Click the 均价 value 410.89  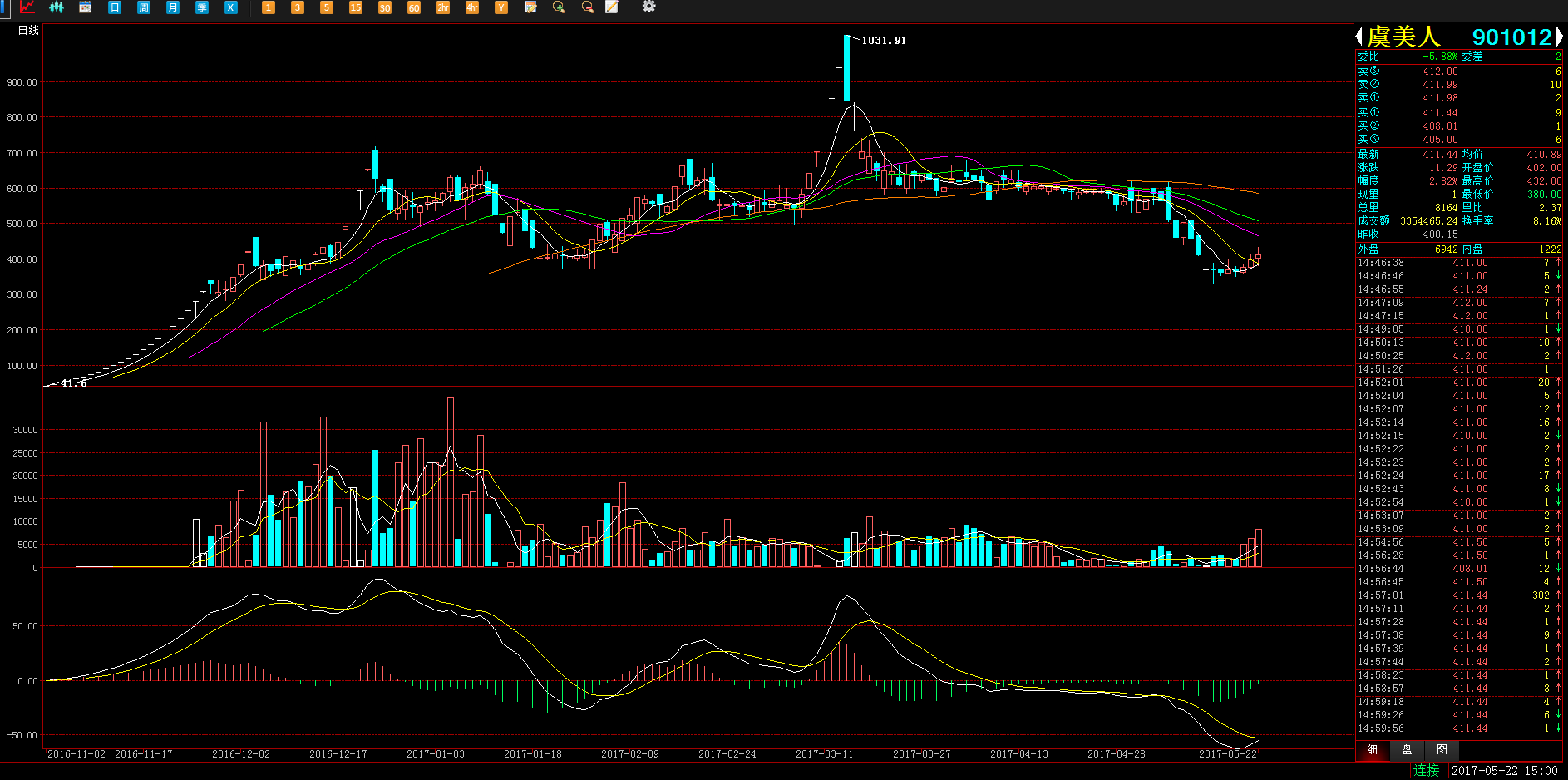coord(1544,155)
